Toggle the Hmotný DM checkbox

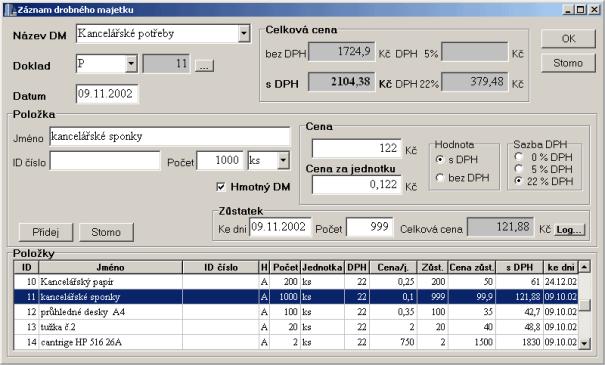tap(221, 187)
